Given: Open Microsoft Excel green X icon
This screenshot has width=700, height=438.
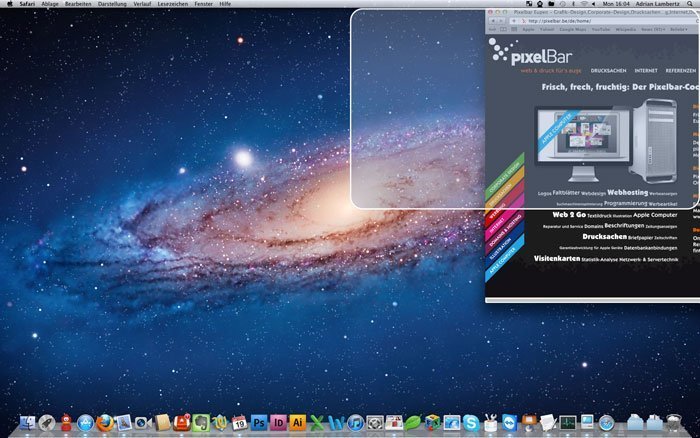Looking at the screenshot, I should [317, 422].
